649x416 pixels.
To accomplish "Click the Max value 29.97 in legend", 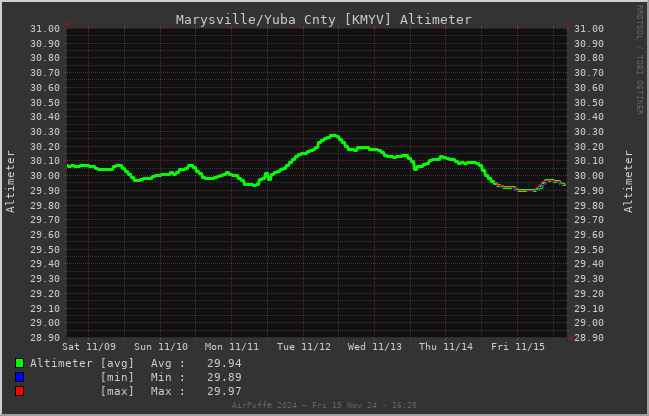I will tap(224, 391).
